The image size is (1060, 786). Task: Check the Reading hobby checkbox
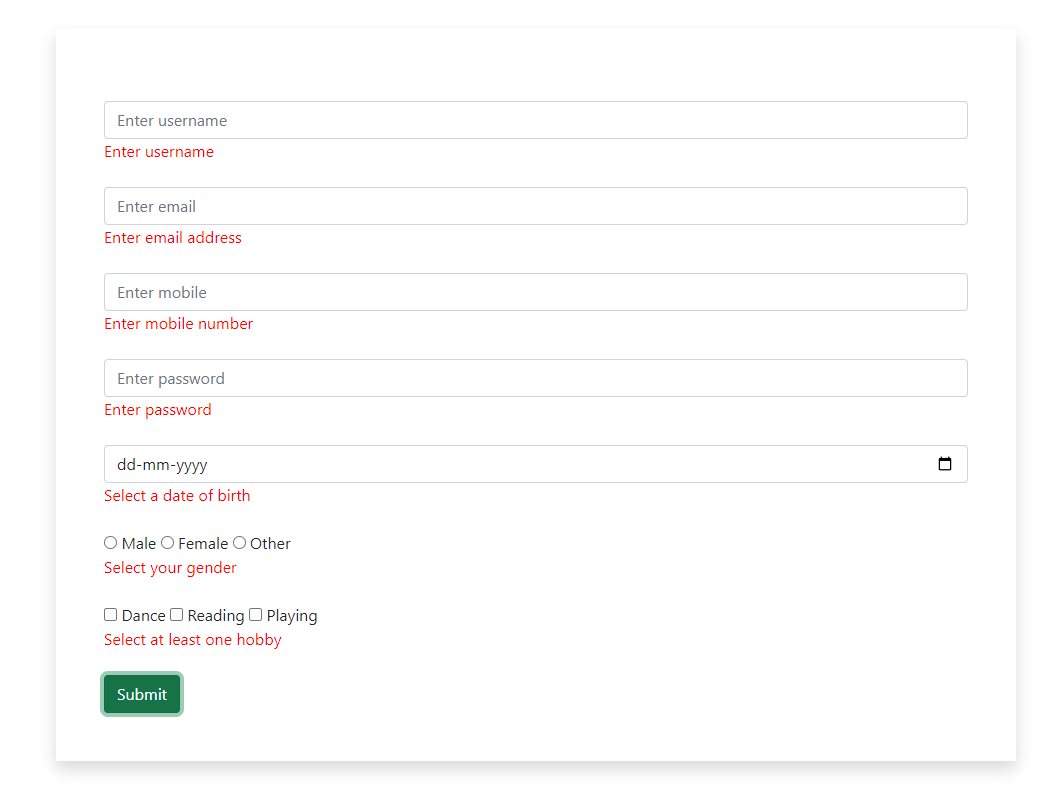coord(176,614)
